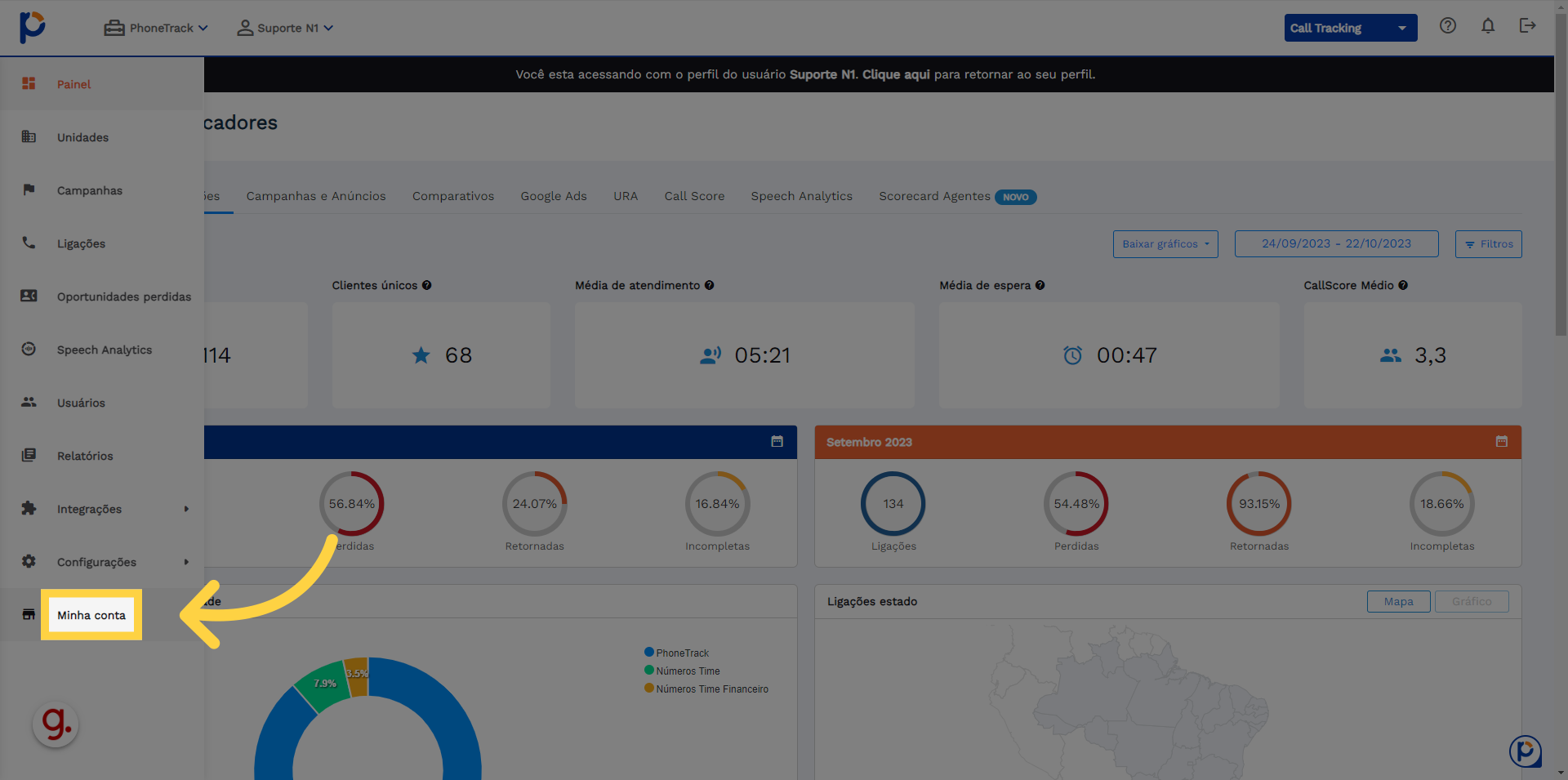
Task: Click the Usuários people icon
Action: point(29,402)
